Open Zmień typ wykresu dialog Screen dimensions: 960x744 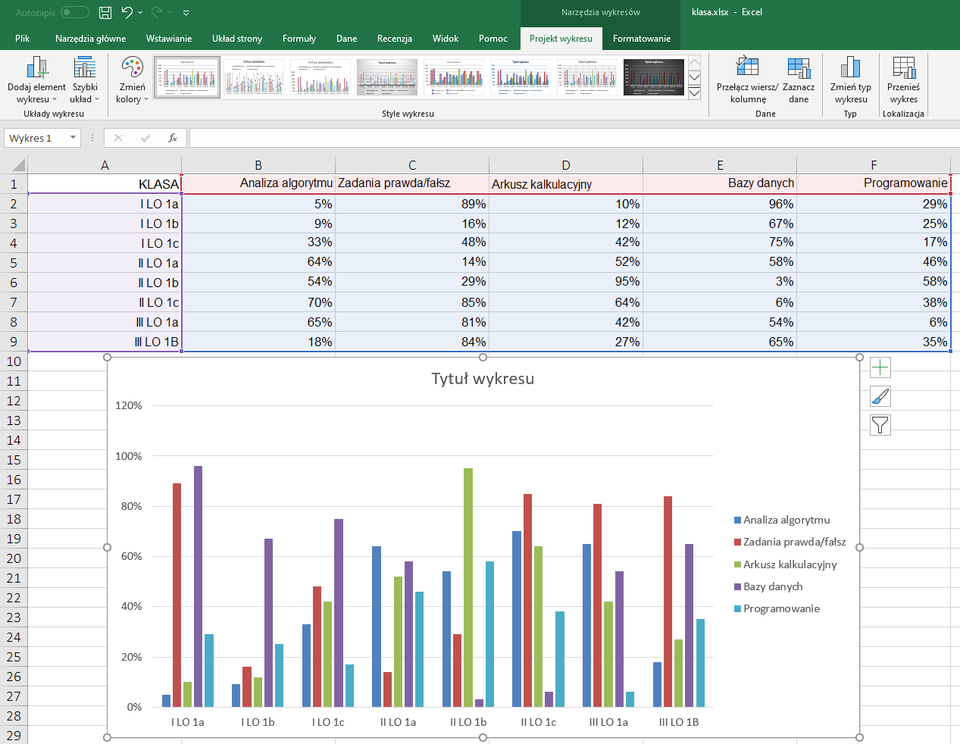(850, 80)
